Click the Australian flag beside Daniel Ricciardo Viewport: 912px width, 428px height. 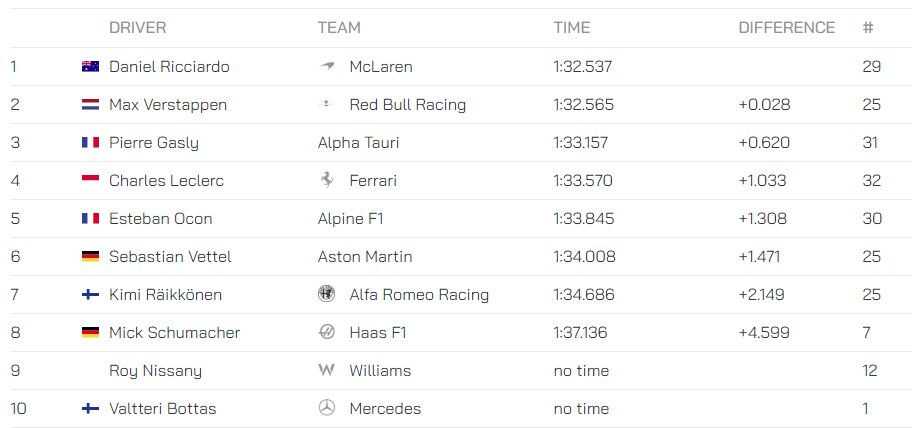[90, 66]
